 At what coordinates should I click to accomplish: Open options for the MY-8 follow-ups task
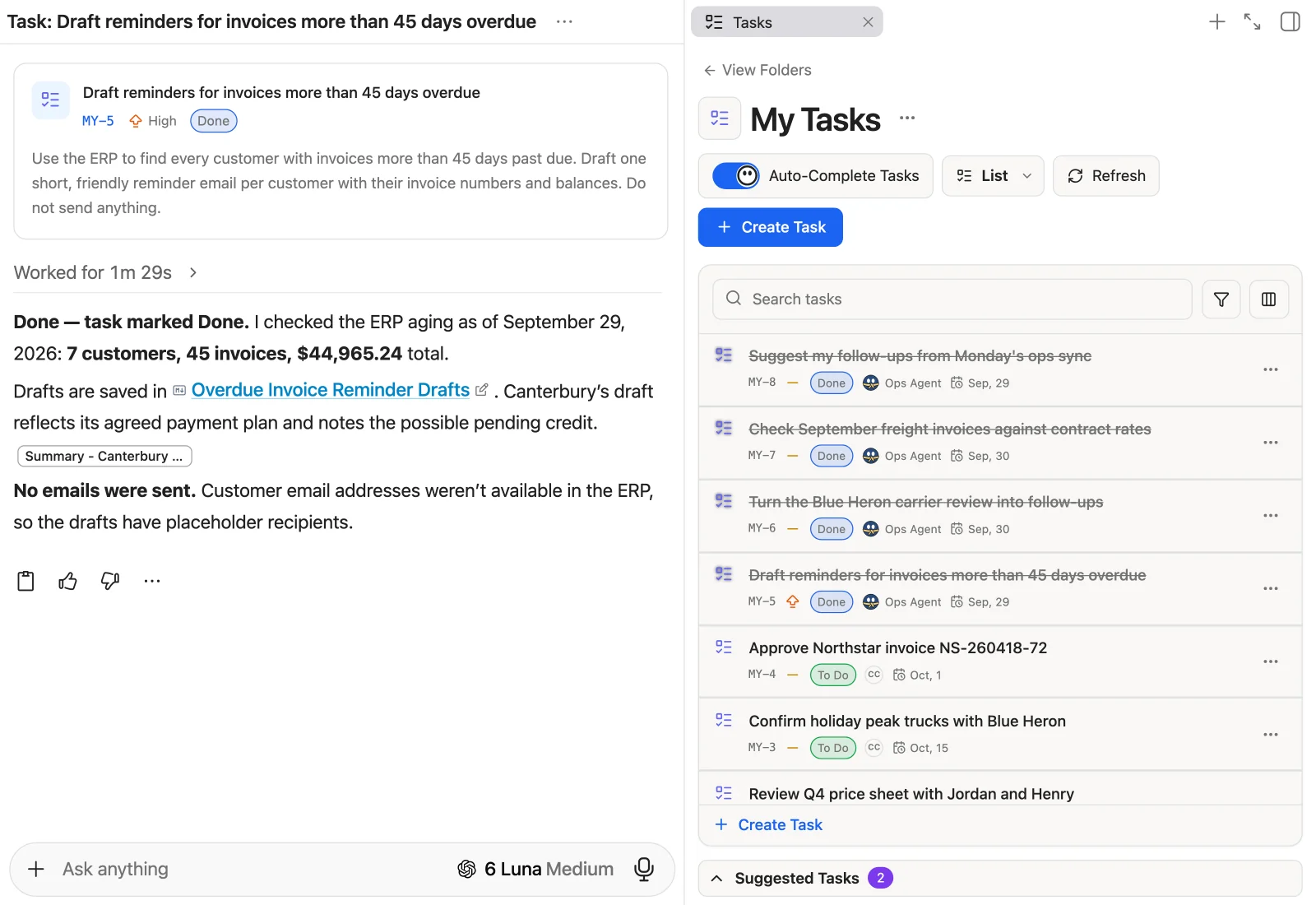[1271, 369]
